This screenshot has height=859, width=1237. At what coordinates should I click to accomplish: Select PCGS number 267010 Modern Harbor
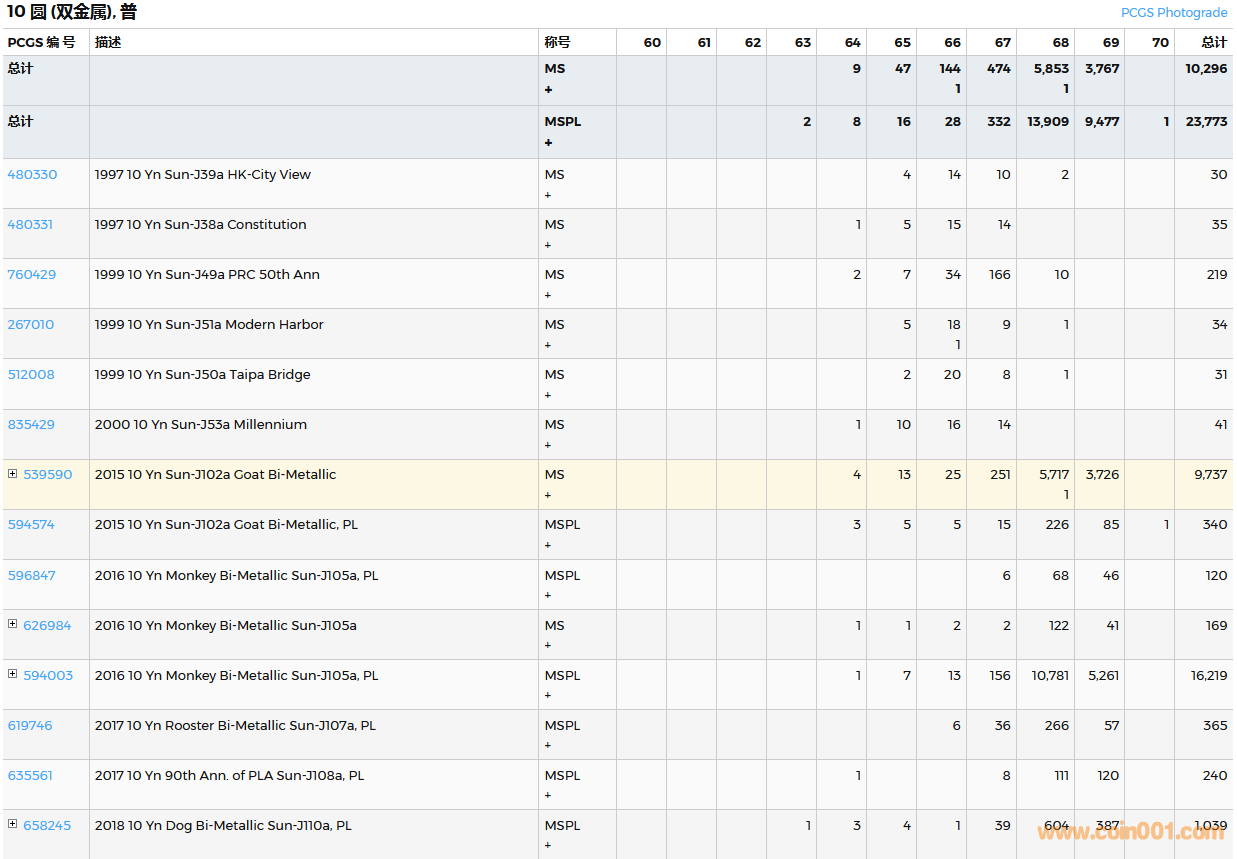point(31,324)
